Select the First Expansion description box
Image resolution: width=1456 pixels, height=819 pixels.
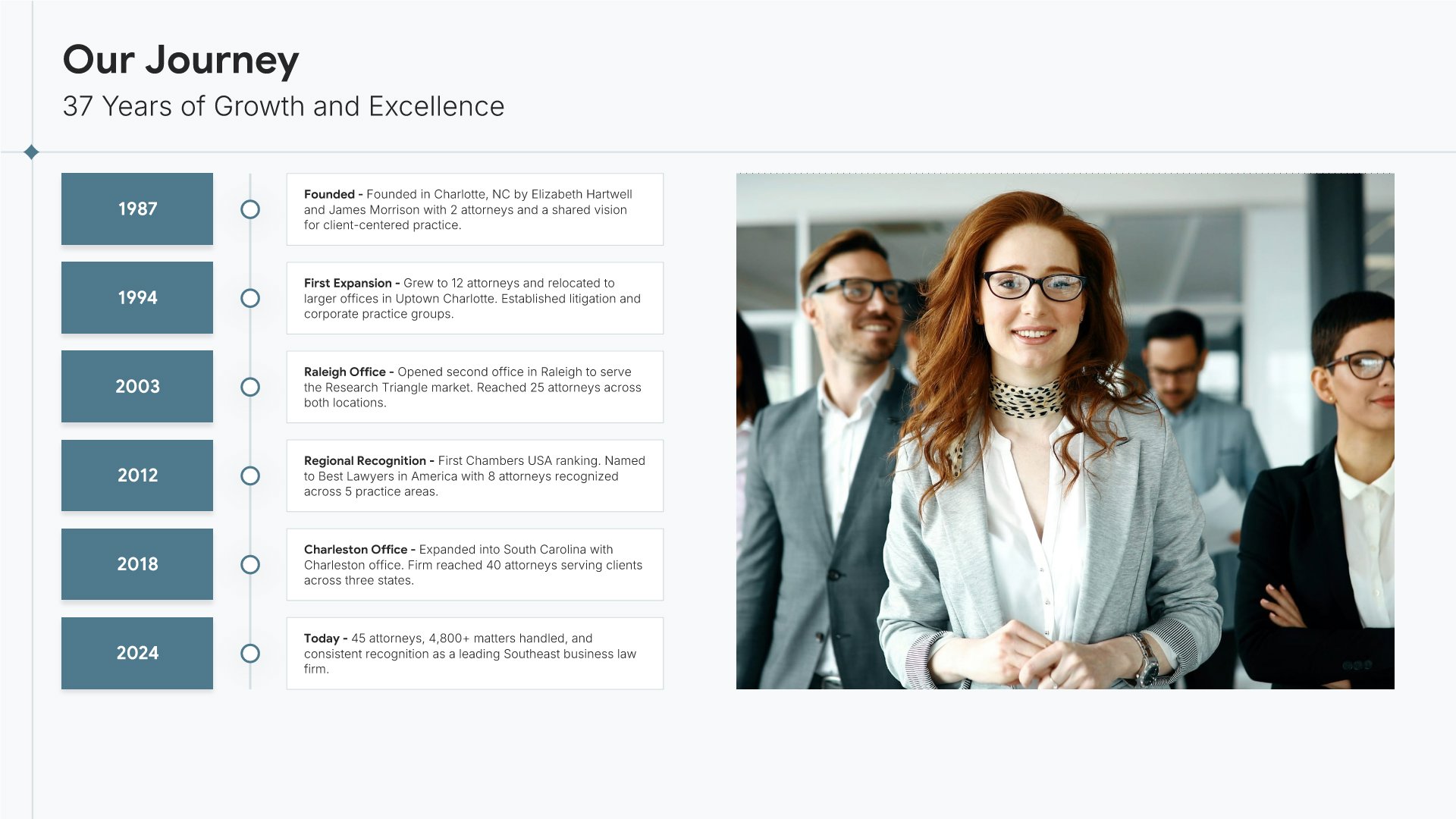[475, 298]
